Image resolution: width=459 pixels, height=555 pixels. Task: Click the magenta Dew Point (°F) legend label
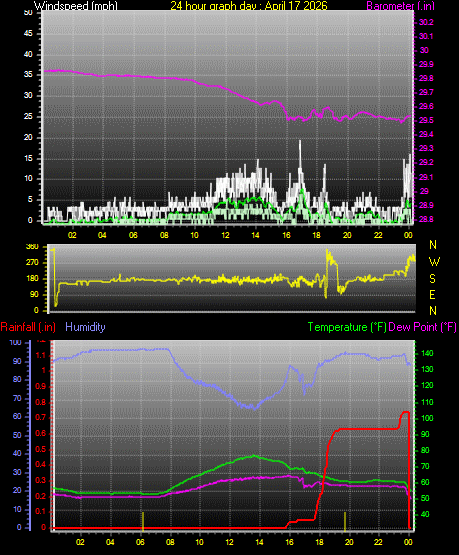point(423,327)
